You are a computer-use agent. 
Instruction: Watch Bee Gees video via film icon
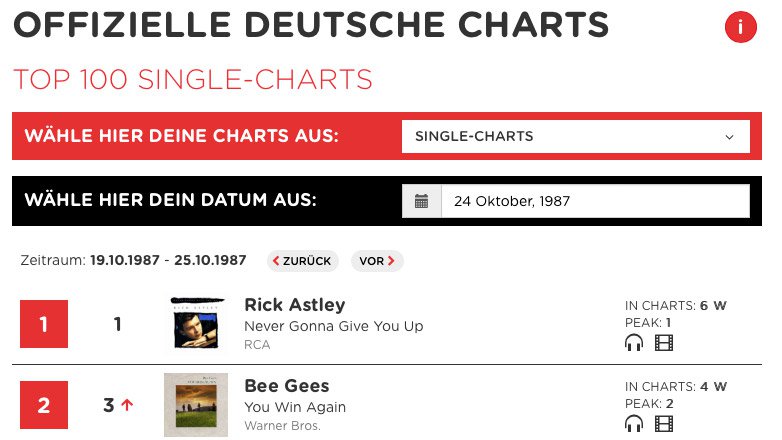663,424
